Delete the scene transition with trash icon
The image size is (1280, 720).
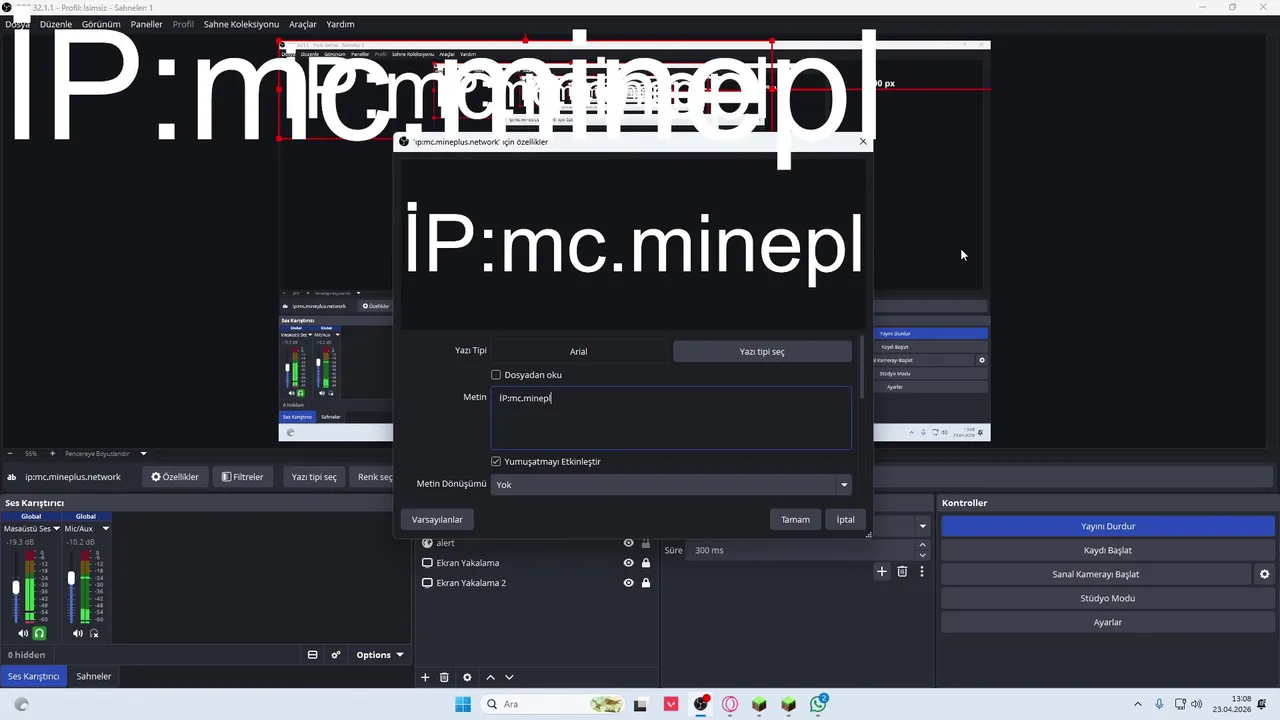pos(902,571)
